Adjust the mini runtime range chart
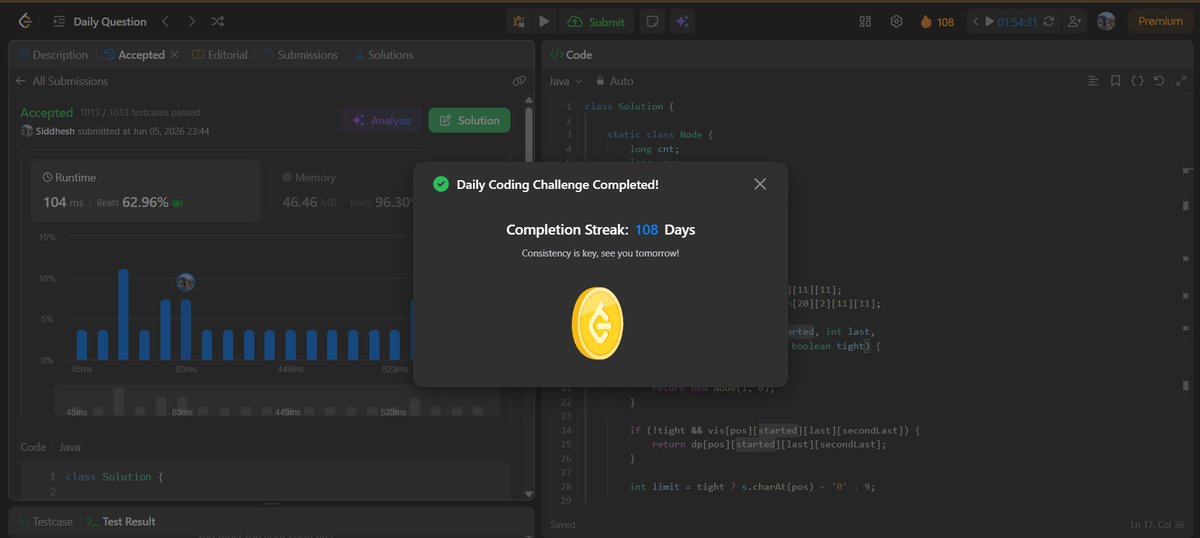The height and width of the screenshot is (538, 1200). 277,401
